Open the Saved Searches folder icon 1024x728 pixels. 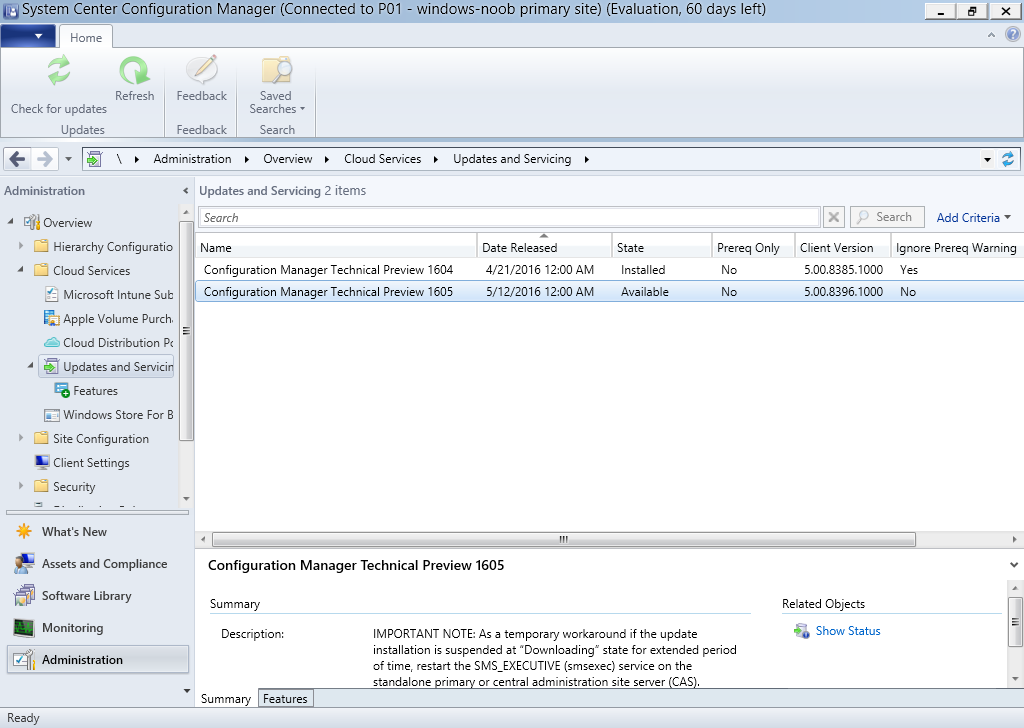coord(276,70)
